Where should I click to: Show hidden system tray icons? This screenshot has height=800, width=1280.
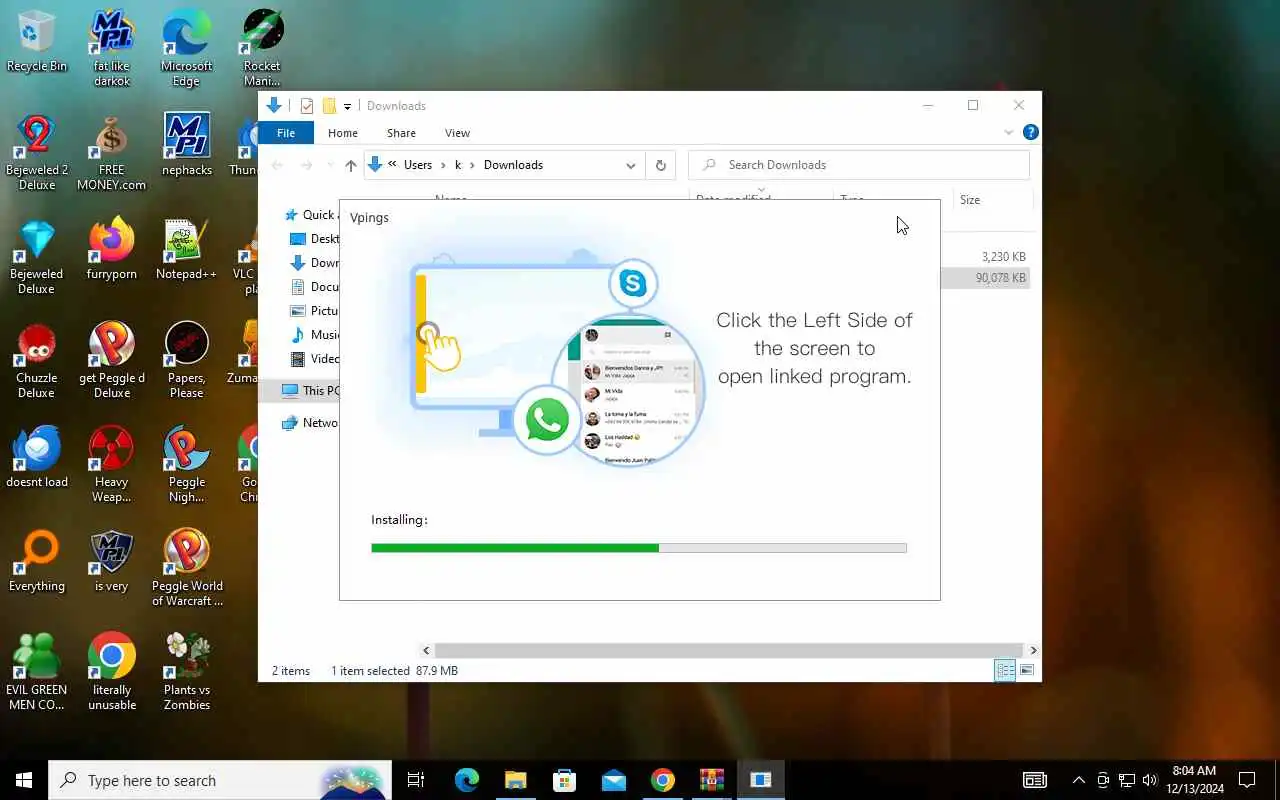point(1078,780)
